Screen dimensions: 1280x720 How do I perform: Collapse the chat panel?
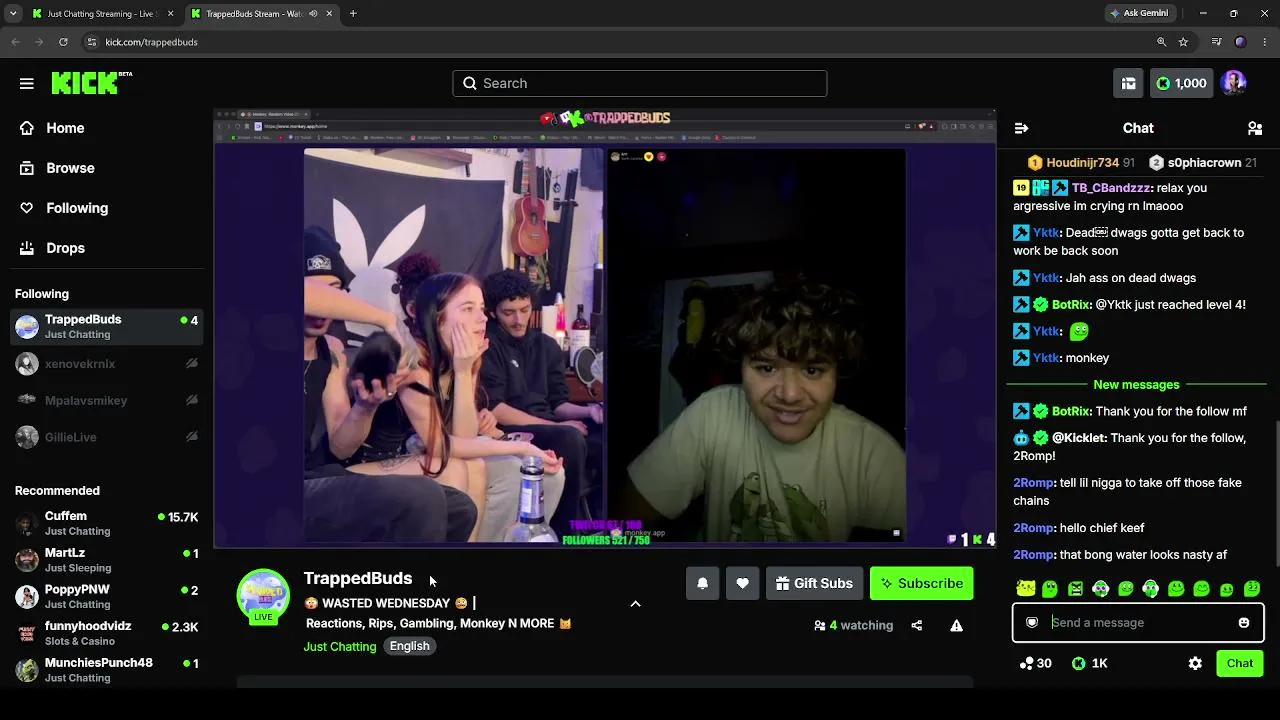click(x=1021, y=128)
